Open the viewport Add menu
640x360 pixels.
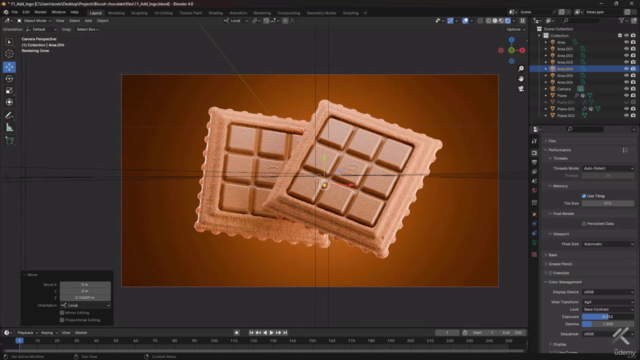(x=88, y=21)
